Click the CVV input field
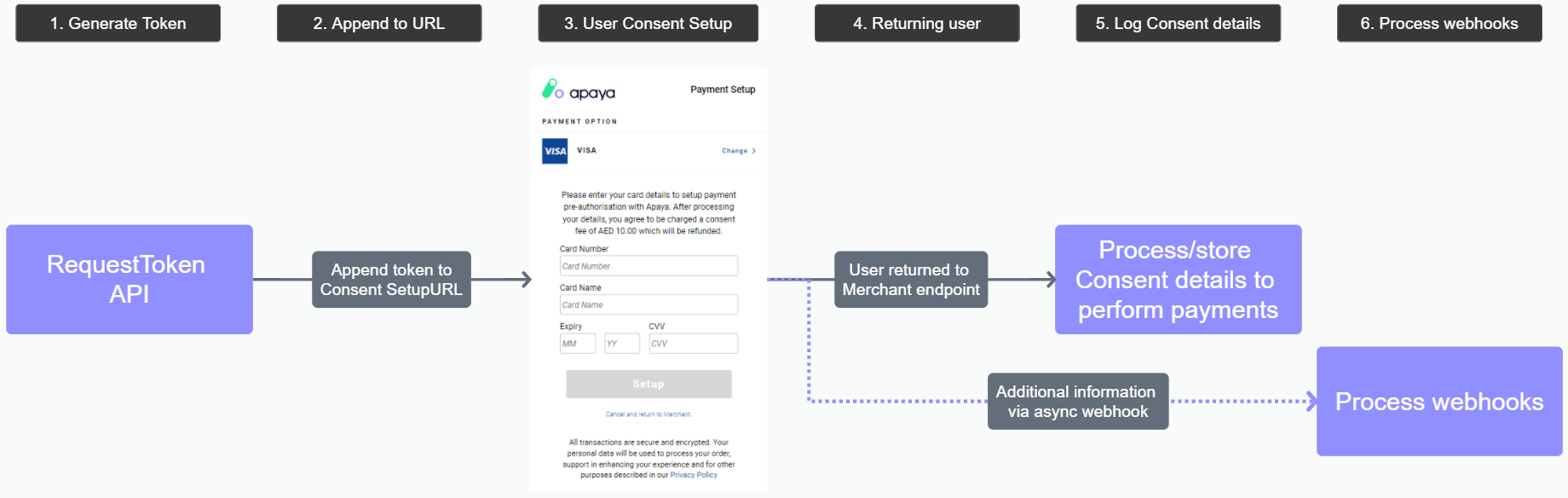The image size is (1568, 498). click(x=693, y=344)
